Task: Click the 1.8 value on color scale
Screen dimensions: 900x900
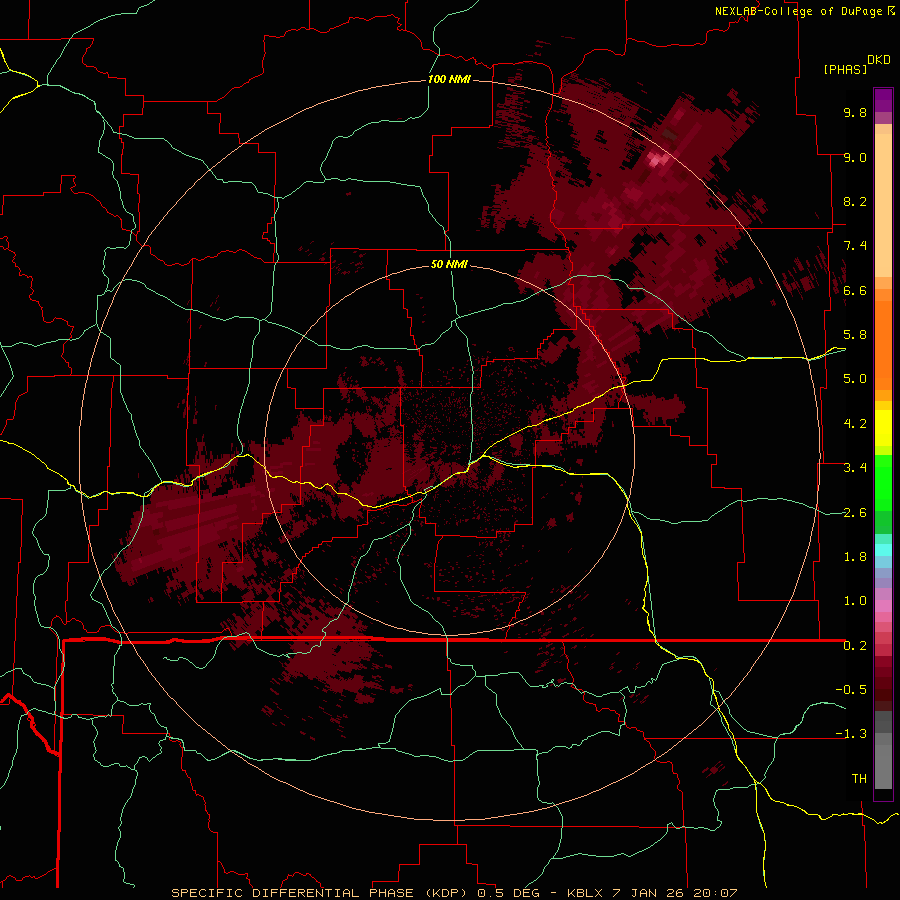Action: (855, 557)
